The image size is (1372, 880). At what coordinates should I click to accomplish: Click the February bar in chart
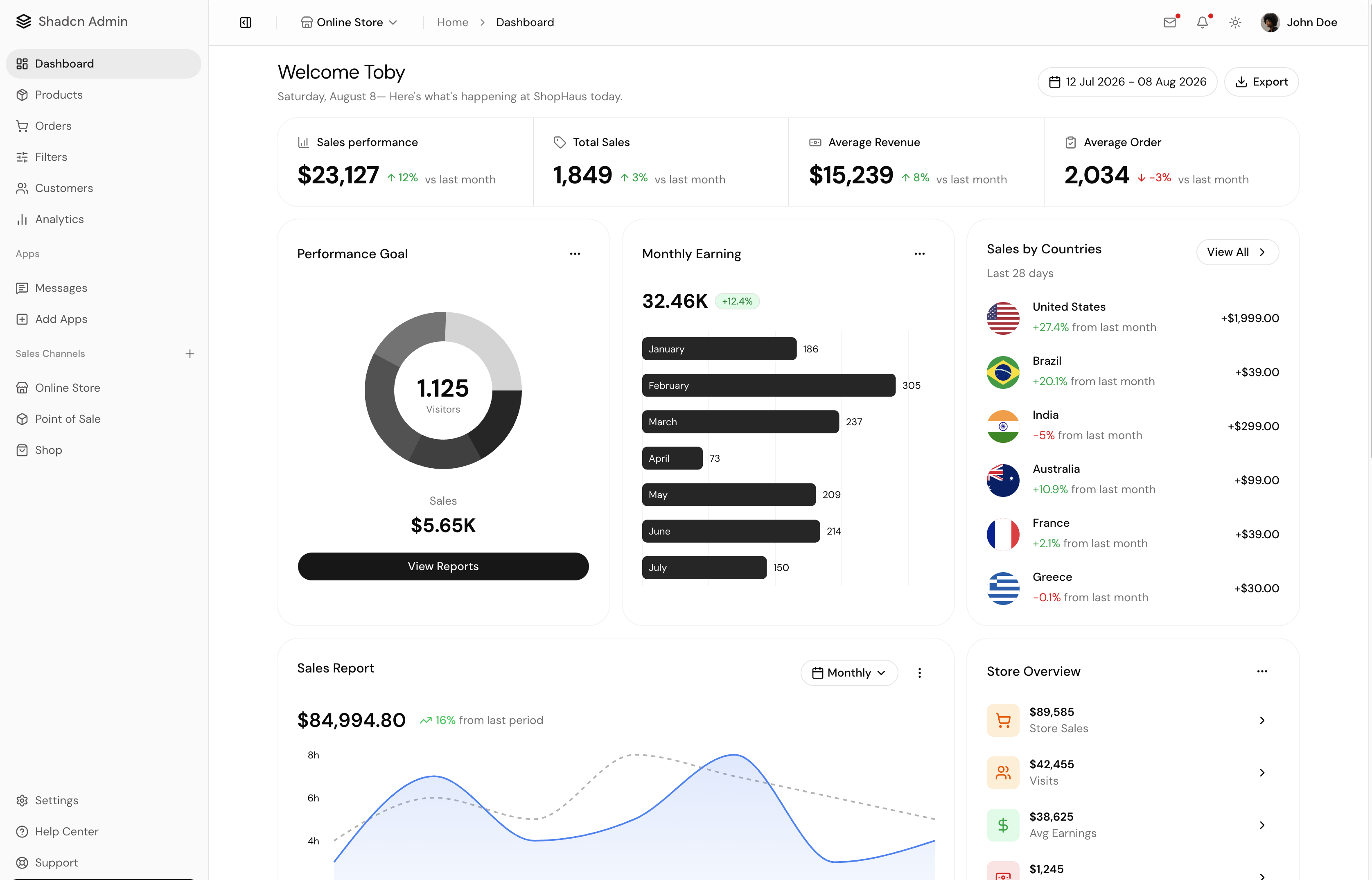[x=769, y=385]
